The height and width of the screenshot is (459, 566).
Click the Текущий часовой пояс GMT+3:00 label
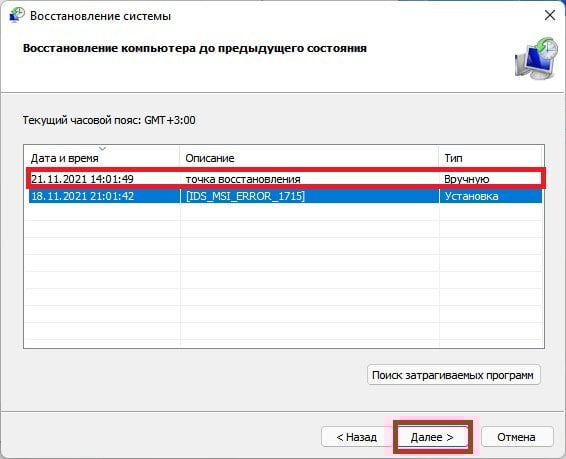[109, 120]
